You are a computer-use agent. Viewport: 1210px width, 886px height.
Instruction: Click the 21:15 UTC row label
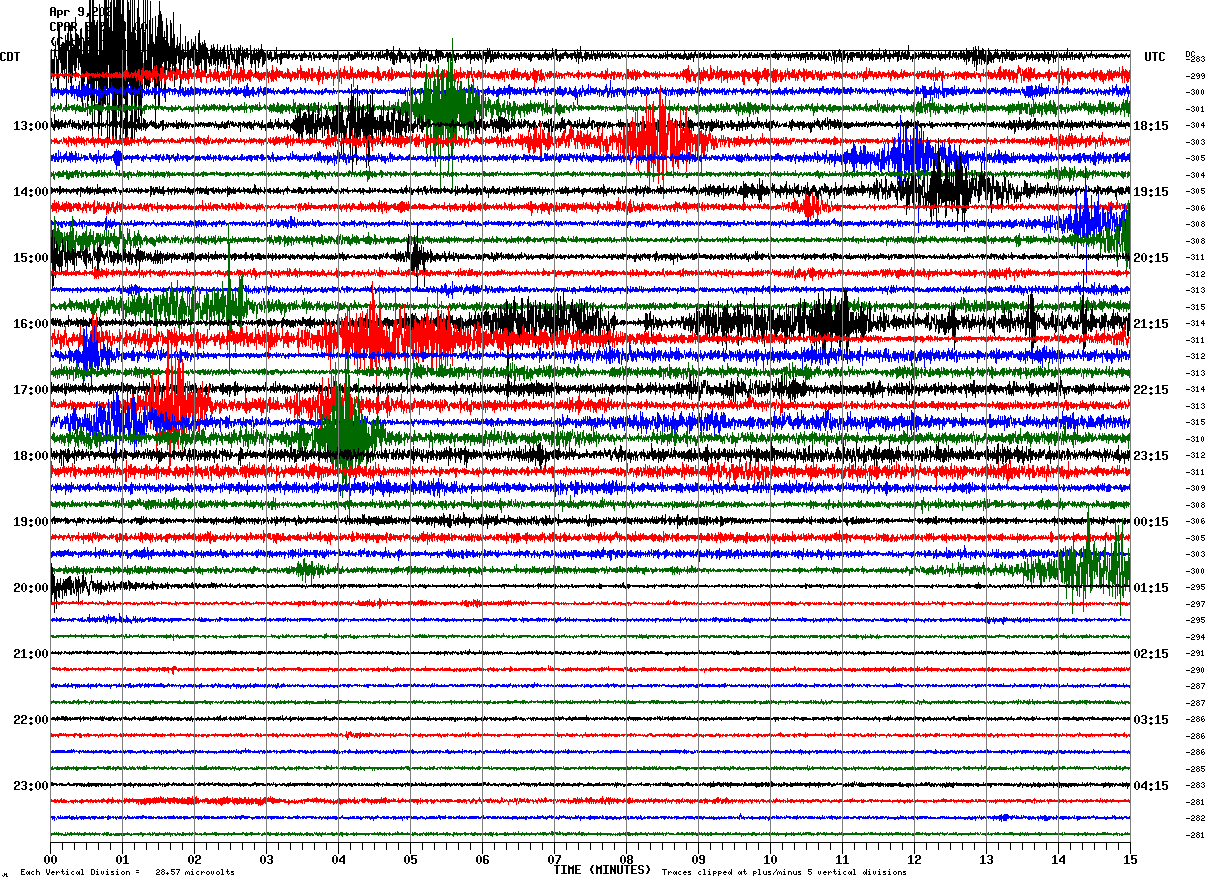(x=1151, y=324)
